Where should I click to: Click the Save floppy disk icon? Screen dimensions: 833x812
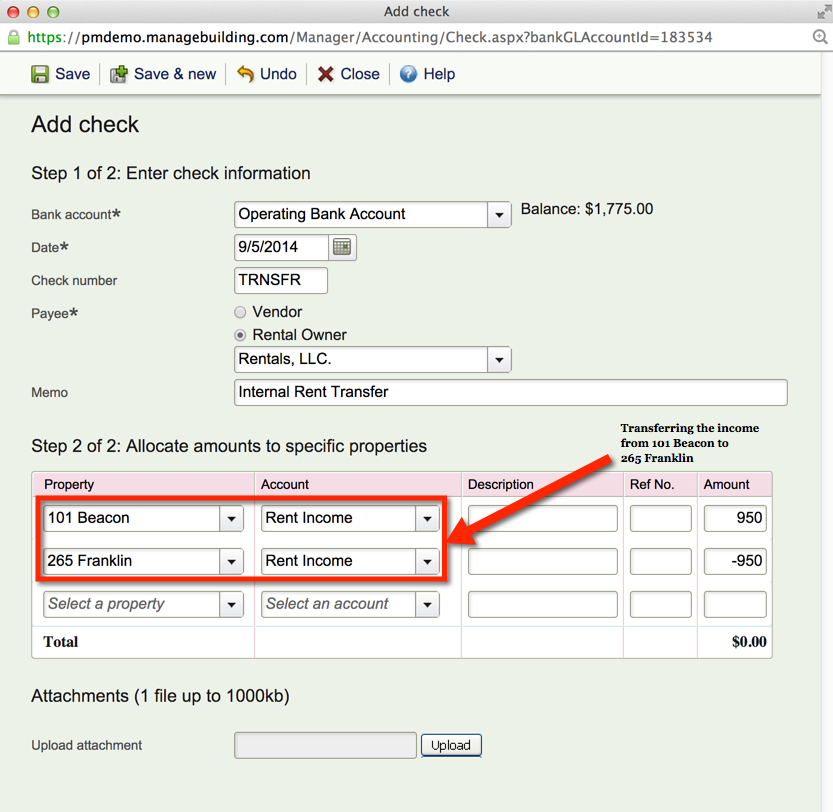click(x=40, y=74)
